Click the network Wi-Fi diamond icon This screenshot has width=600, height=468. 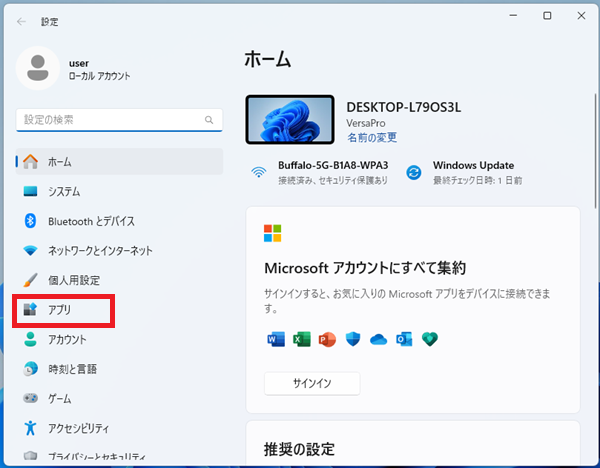(31, 251)
